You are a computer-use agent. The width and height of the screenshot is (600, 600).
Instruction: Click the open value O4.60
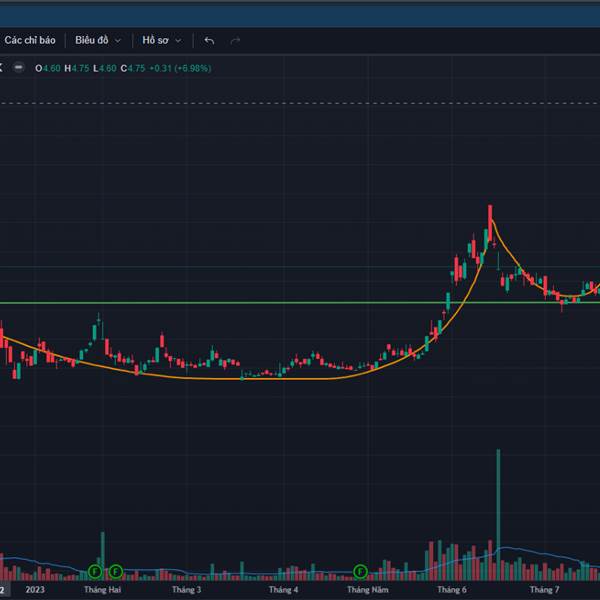pos(48,68)
